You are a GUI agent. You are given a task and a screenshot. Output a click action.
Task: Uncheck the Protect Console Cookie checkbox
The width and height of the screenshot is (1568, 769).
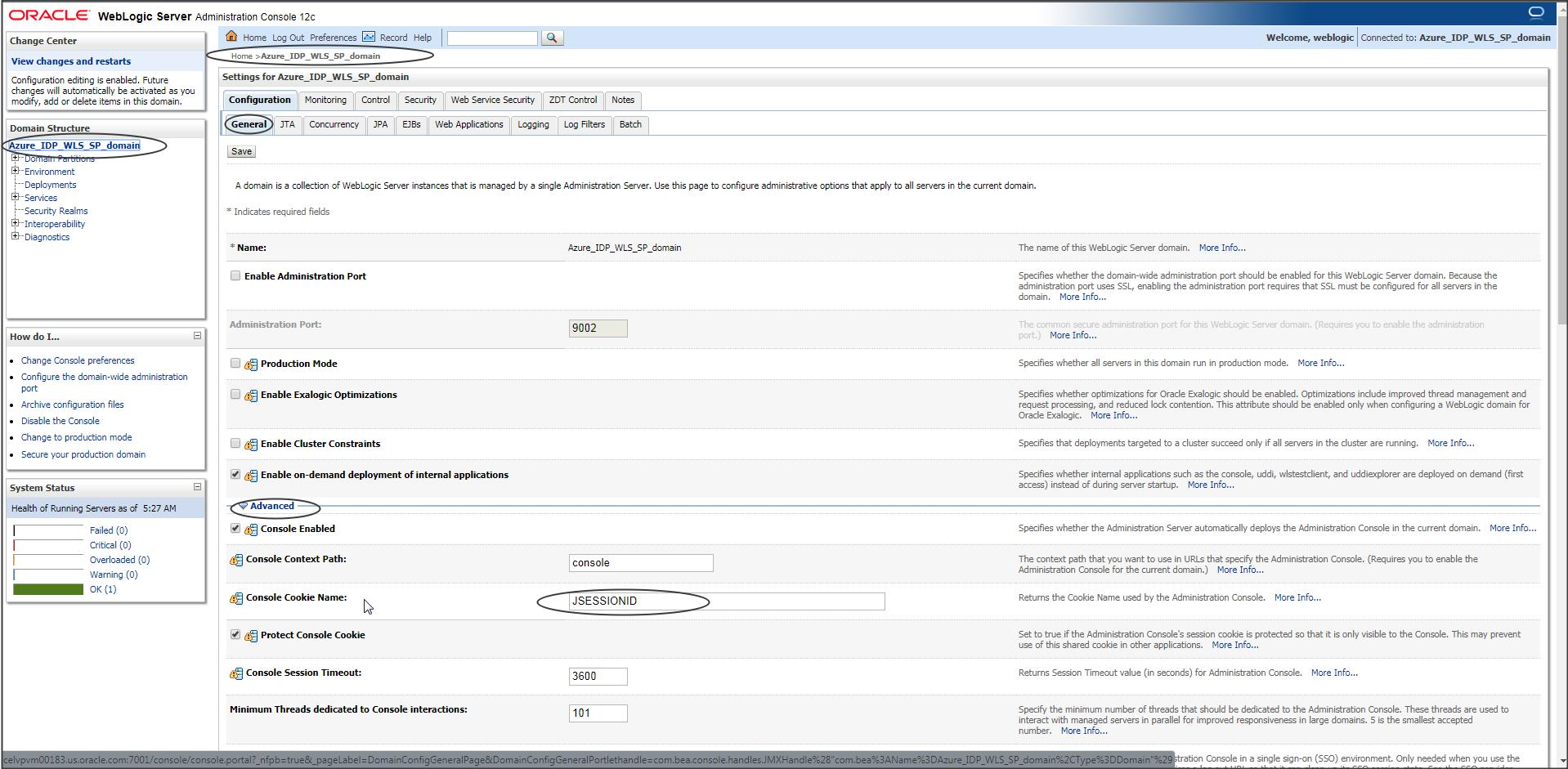tap(235, 635)
